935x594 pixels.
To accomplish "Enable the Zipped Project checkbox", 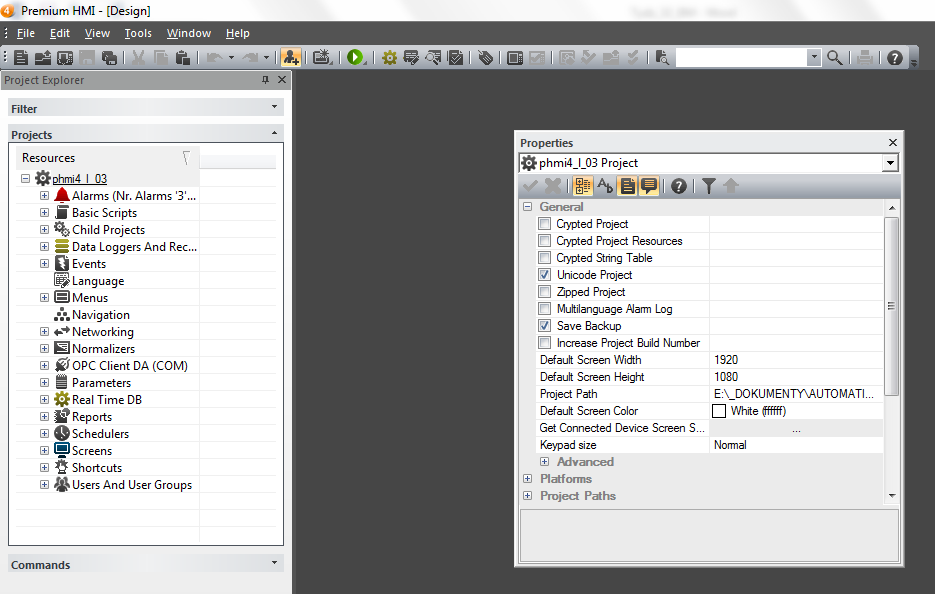I will [x=544, y=292].
